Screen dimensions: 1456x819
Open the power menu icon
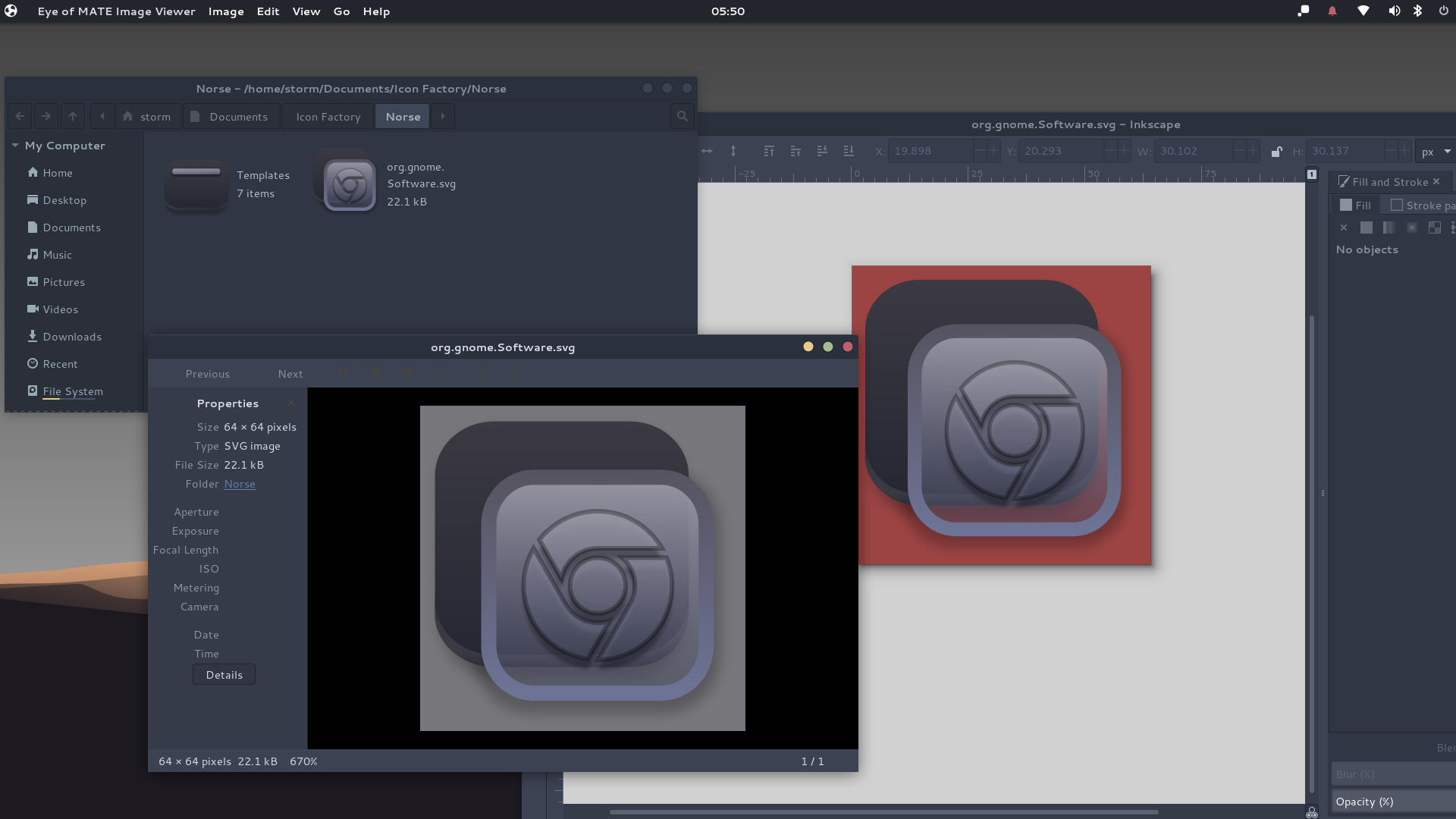click(x=1443, y=11)
